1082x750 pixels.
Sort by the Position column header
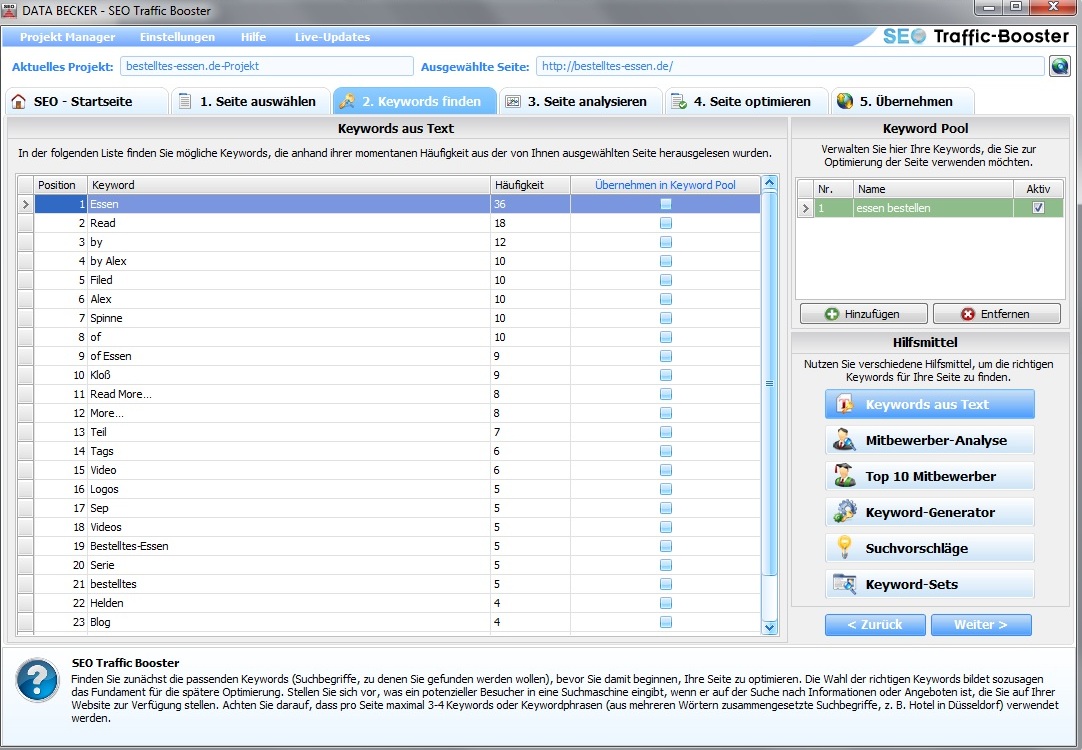(61, 185)
